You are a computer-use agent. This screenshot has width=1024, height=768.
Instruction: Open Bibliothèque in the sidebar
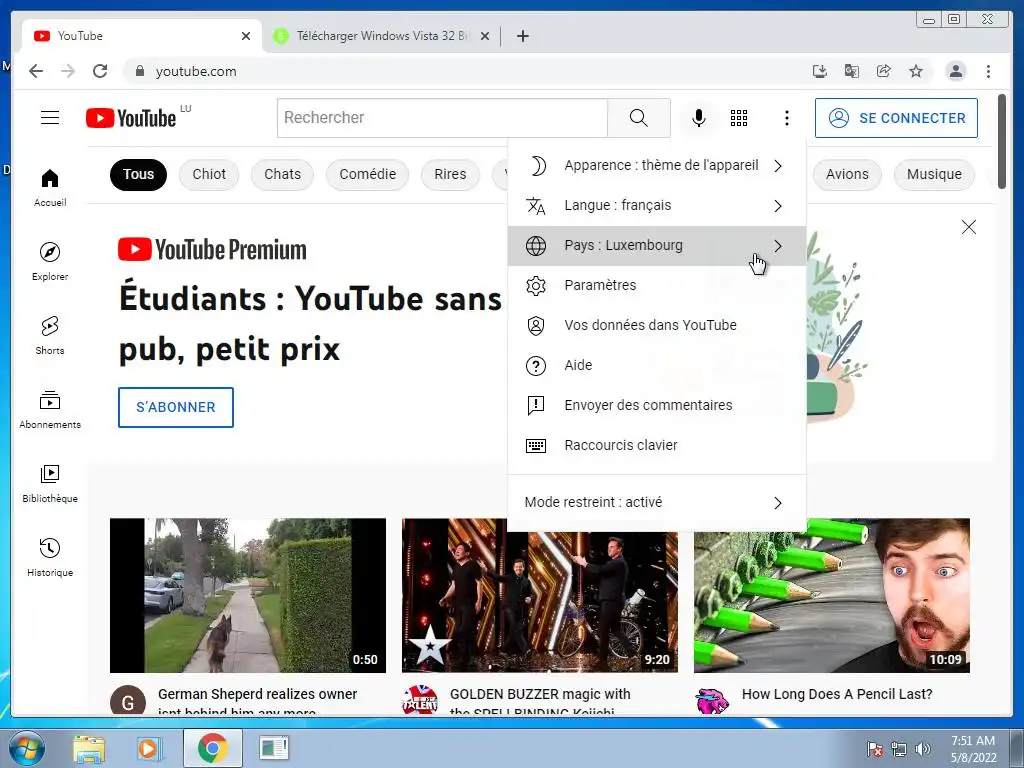coord(50,483)
